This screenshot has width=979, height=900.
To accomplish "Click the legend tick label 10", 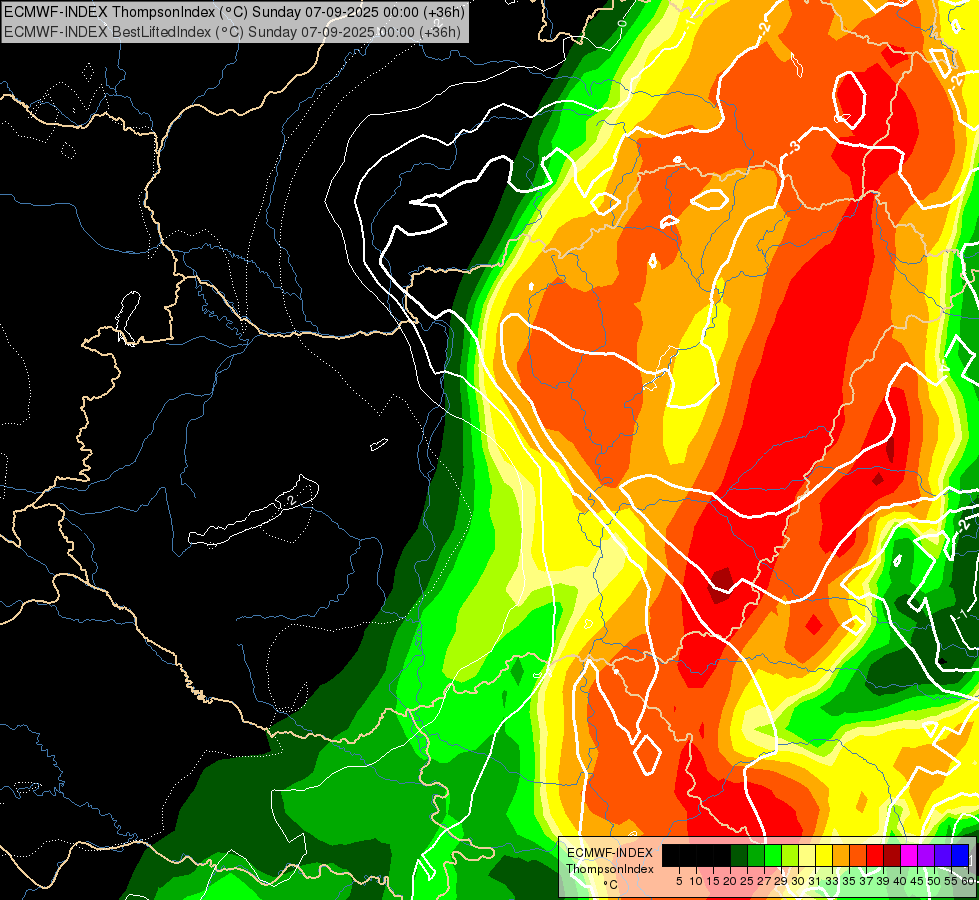I will [x=696, y=881].
